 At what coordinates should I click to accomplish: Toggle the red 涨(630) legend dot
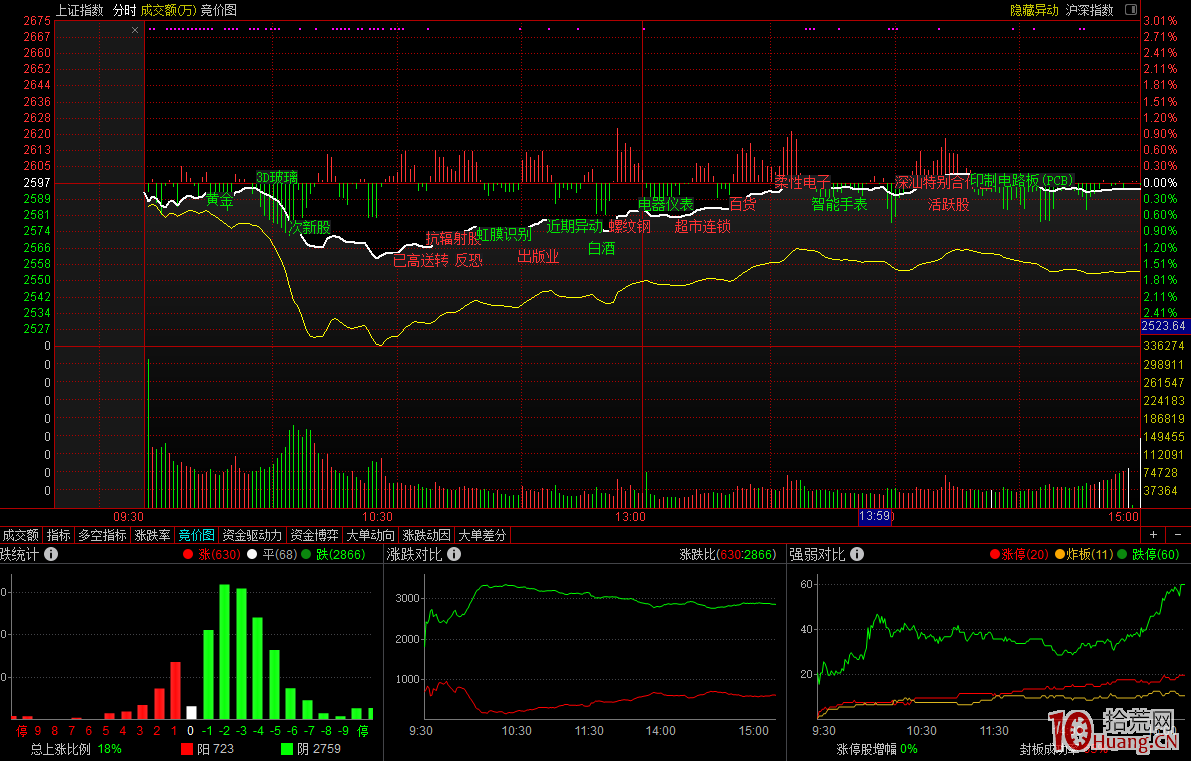click(x=187, y=554)
